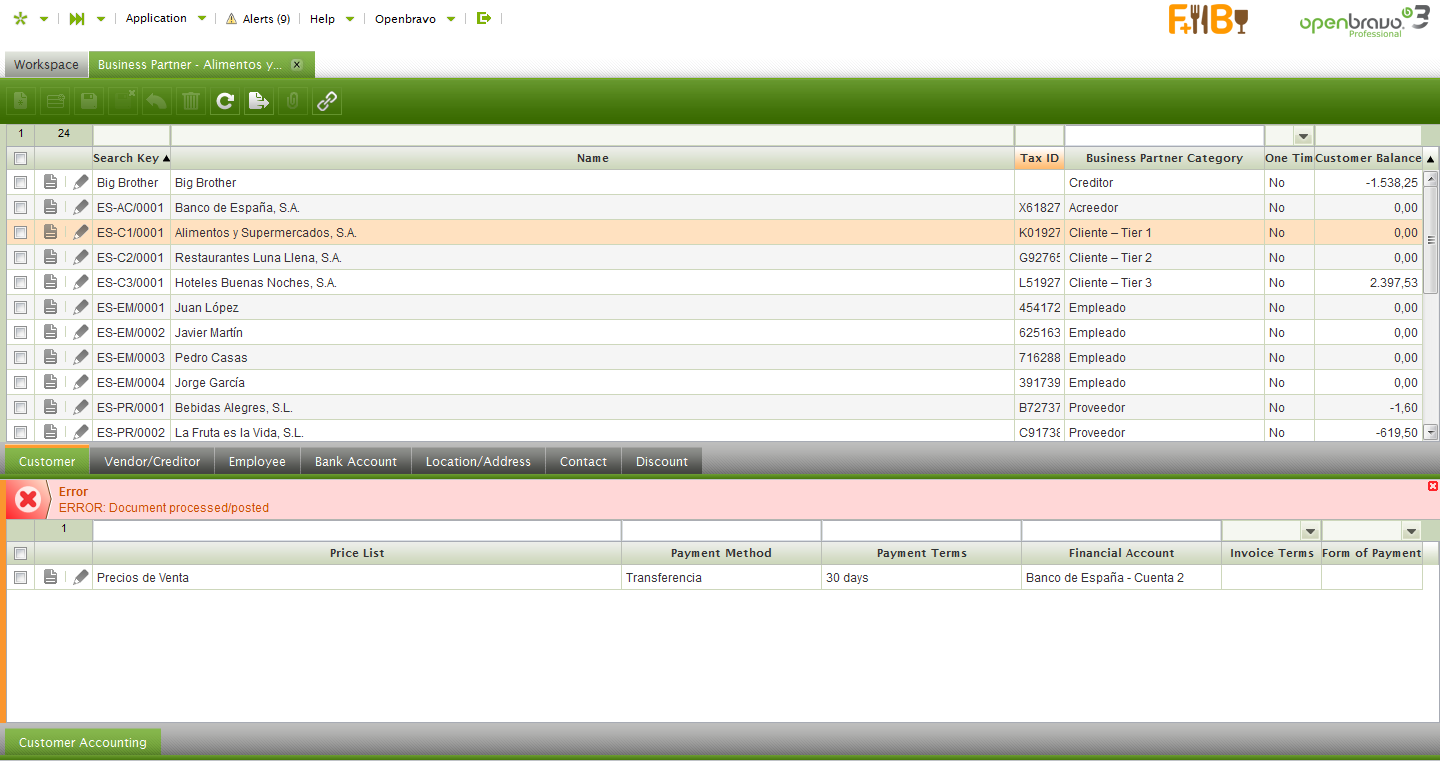Click the Business Partner Category filter field

pos(1163,135)
